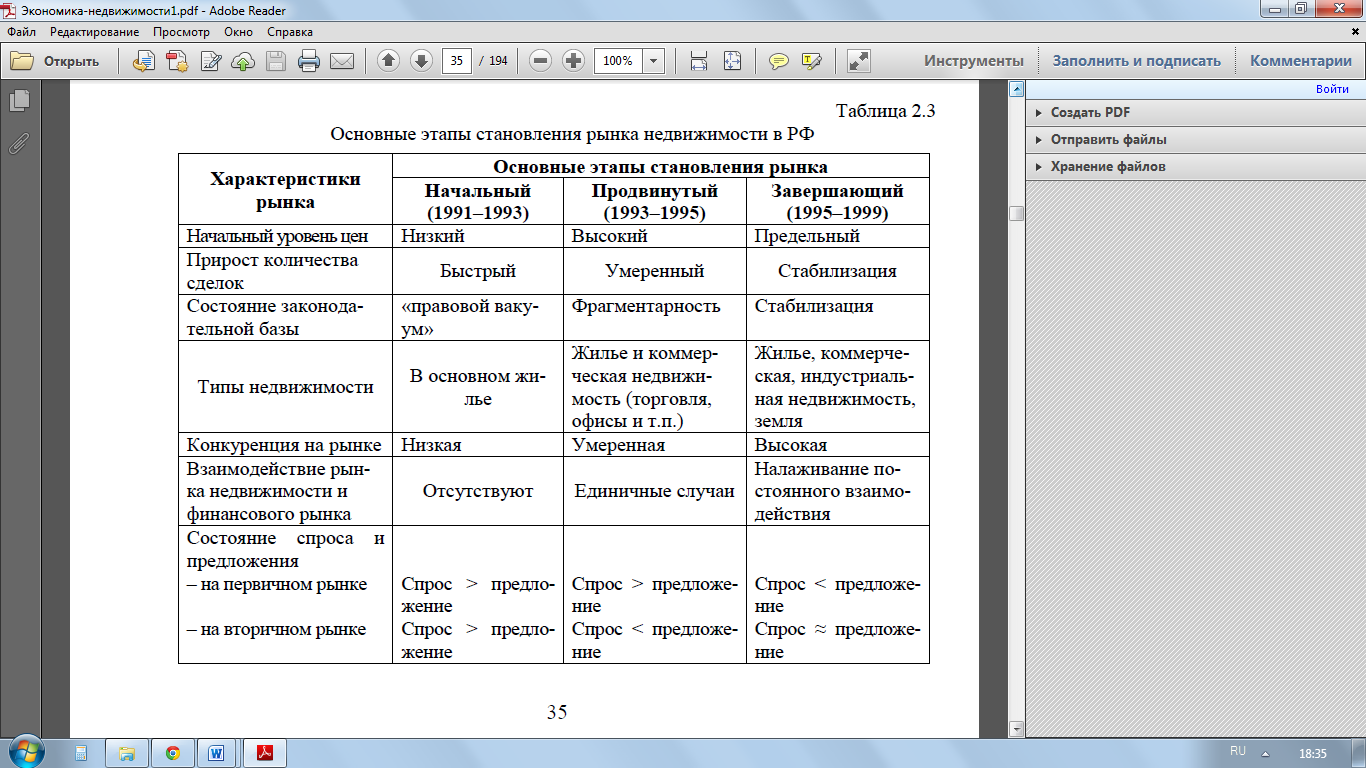Go to the next page arrow

421,61
